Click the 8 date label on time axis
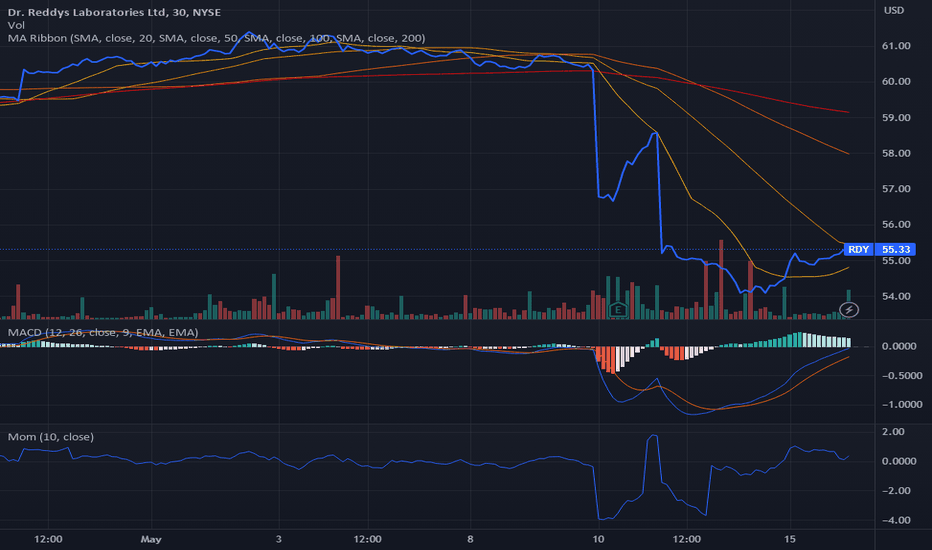The height and width of the screenshot is (550, 932). 470,539
